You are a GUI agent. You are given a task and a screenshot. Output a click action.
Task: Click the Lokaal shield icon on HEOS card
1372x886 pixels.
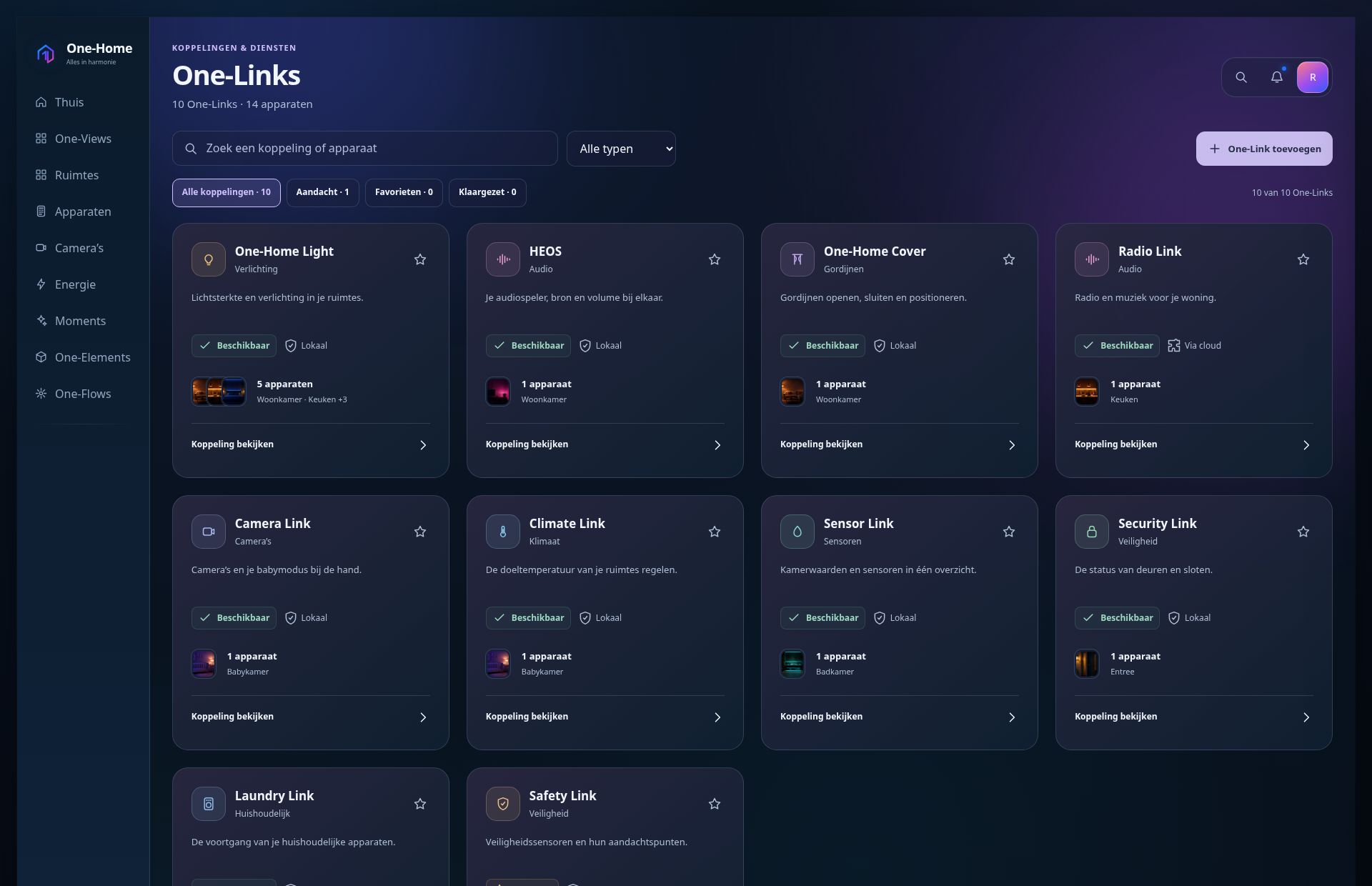pos(585,346)
